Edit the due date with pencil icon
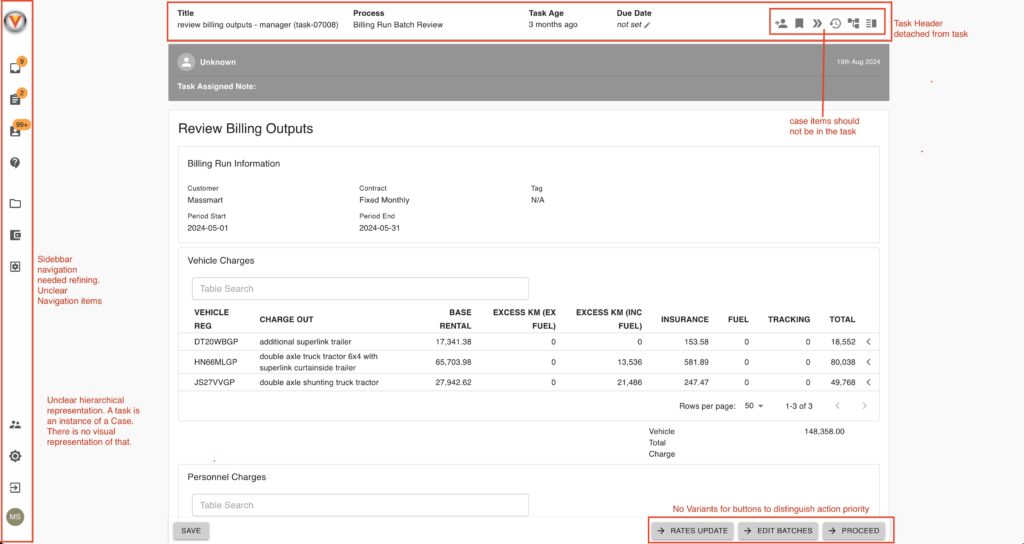 pyautogui.click(x=647, y=24)
